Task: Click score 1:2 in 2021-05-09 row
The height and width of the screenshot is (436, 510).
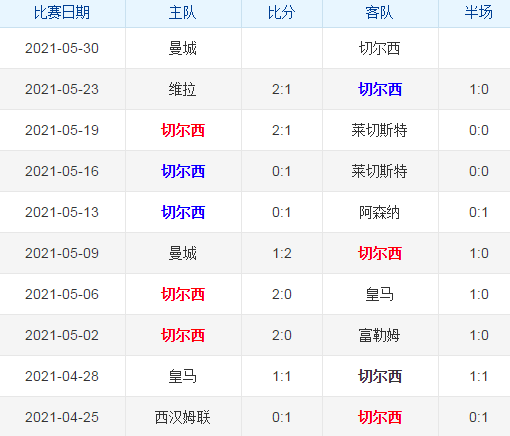Action: click(282, 253)
